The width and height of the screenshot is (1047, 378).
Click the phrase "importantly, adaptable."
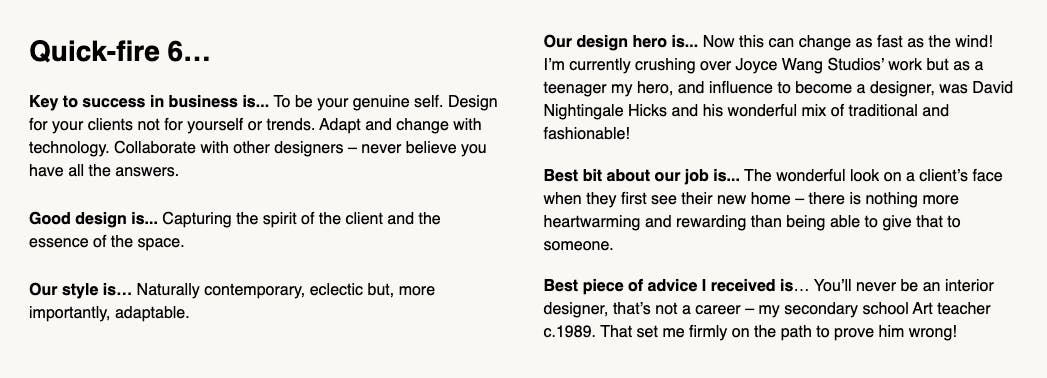click(109, 313)
